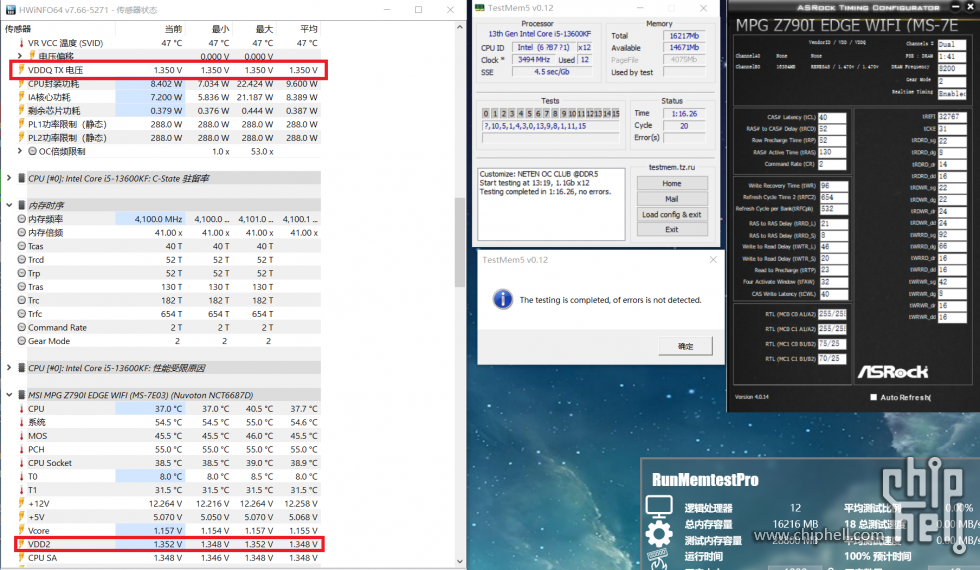Click blue info icon in TestMem5 dialog
Image resolution: width=980 pixels, height=570 pixels.
click(502, 299)
